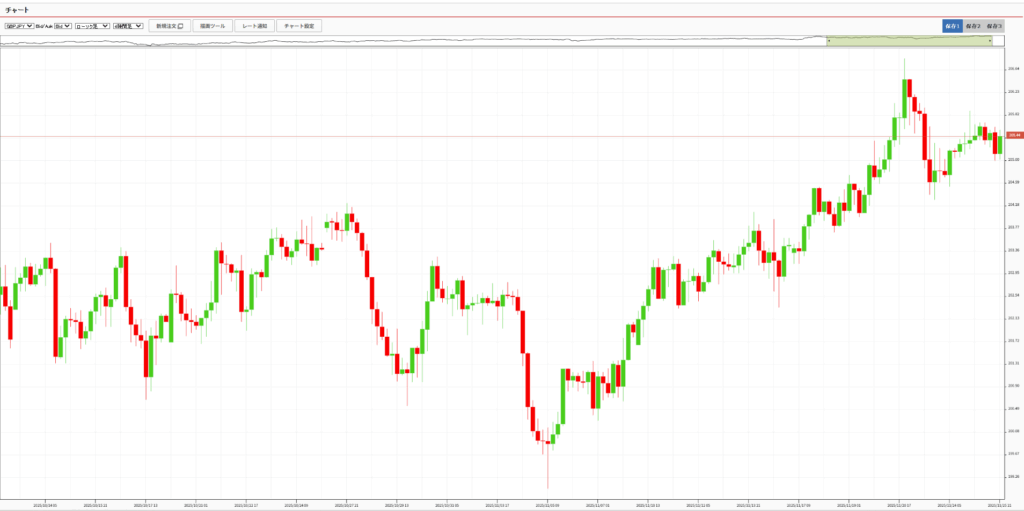This screenshot has width=1024, height=511.
Task: Open the timeframe dropdown beside ローソク足
Action: pos(128,25)
